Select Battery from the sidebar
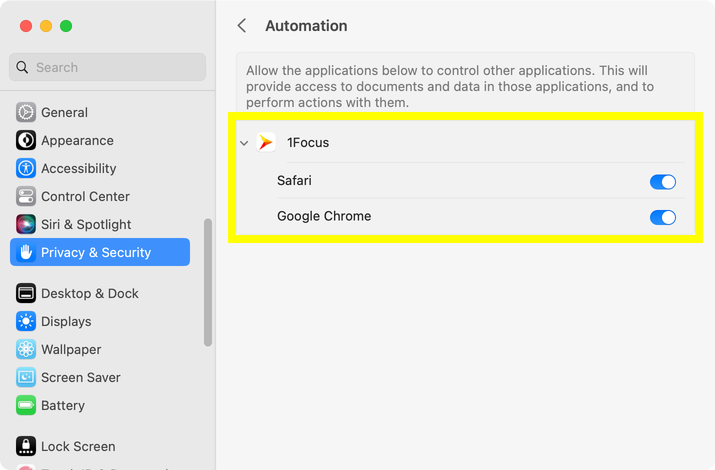715x470 pixels. pos(62,406)
